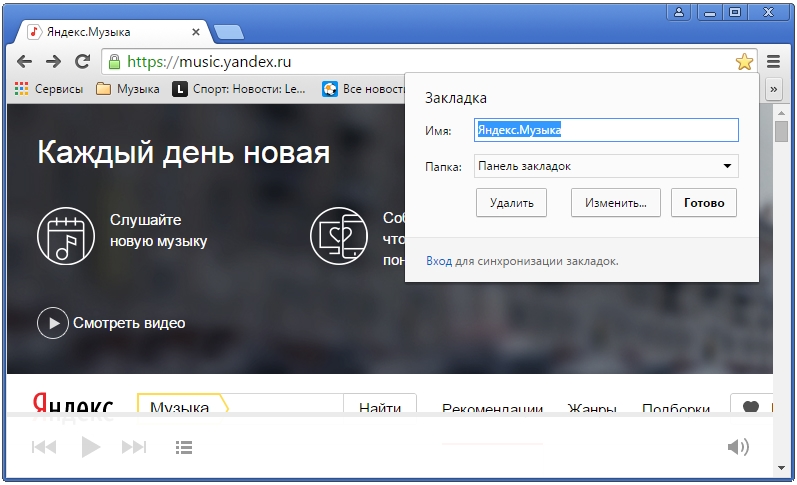Click the Каждый день новая heading
This screenshot has height=485, width=797.
183,152
